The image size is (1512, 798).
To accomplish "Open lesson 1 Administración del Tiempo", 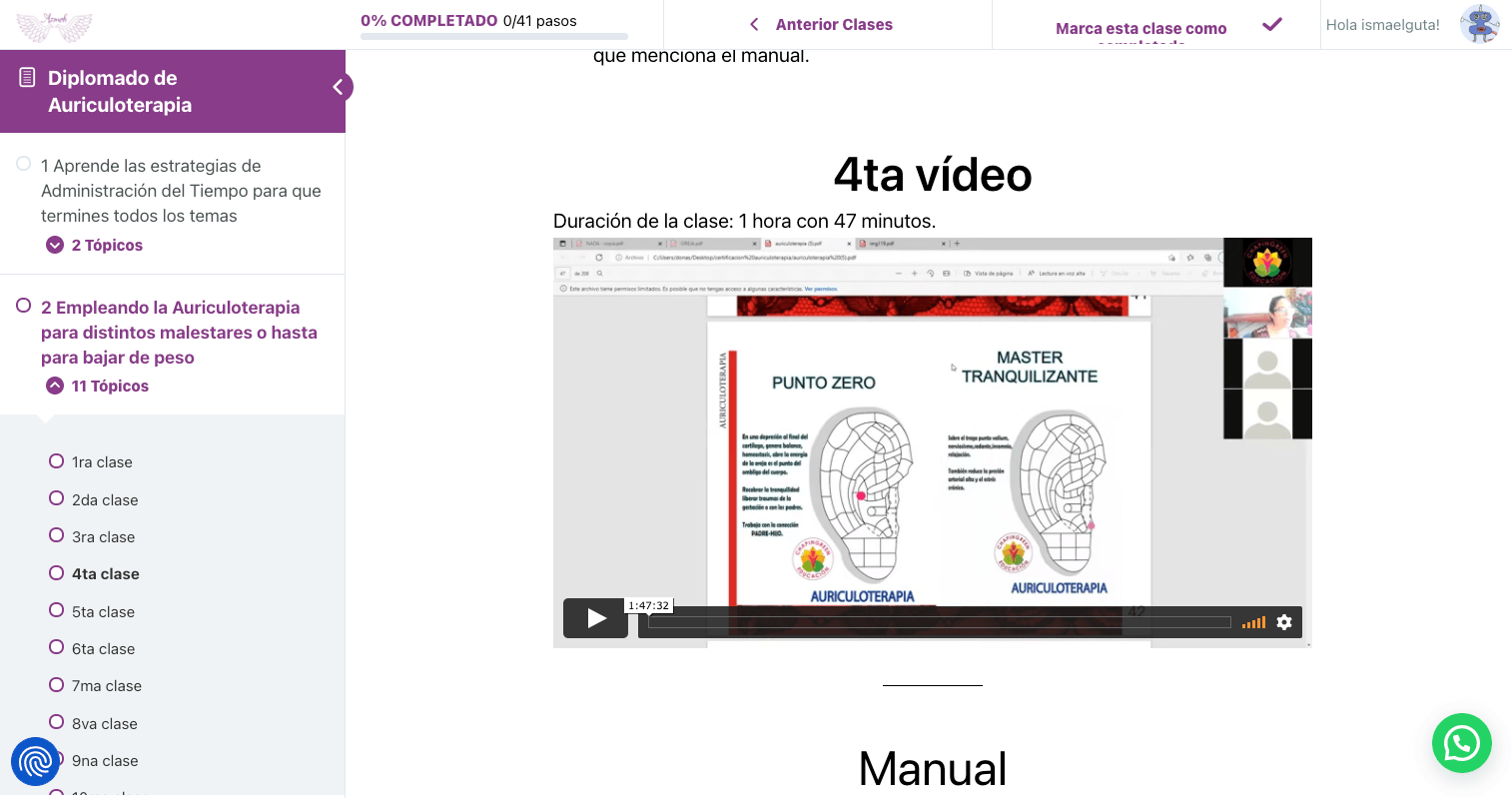I will (181, 191).
